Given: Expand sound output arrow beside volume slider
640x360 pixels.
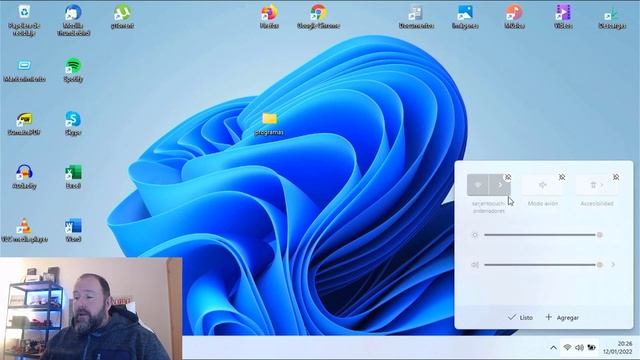Looking at the screenshot, I should [x=613, y=264].
